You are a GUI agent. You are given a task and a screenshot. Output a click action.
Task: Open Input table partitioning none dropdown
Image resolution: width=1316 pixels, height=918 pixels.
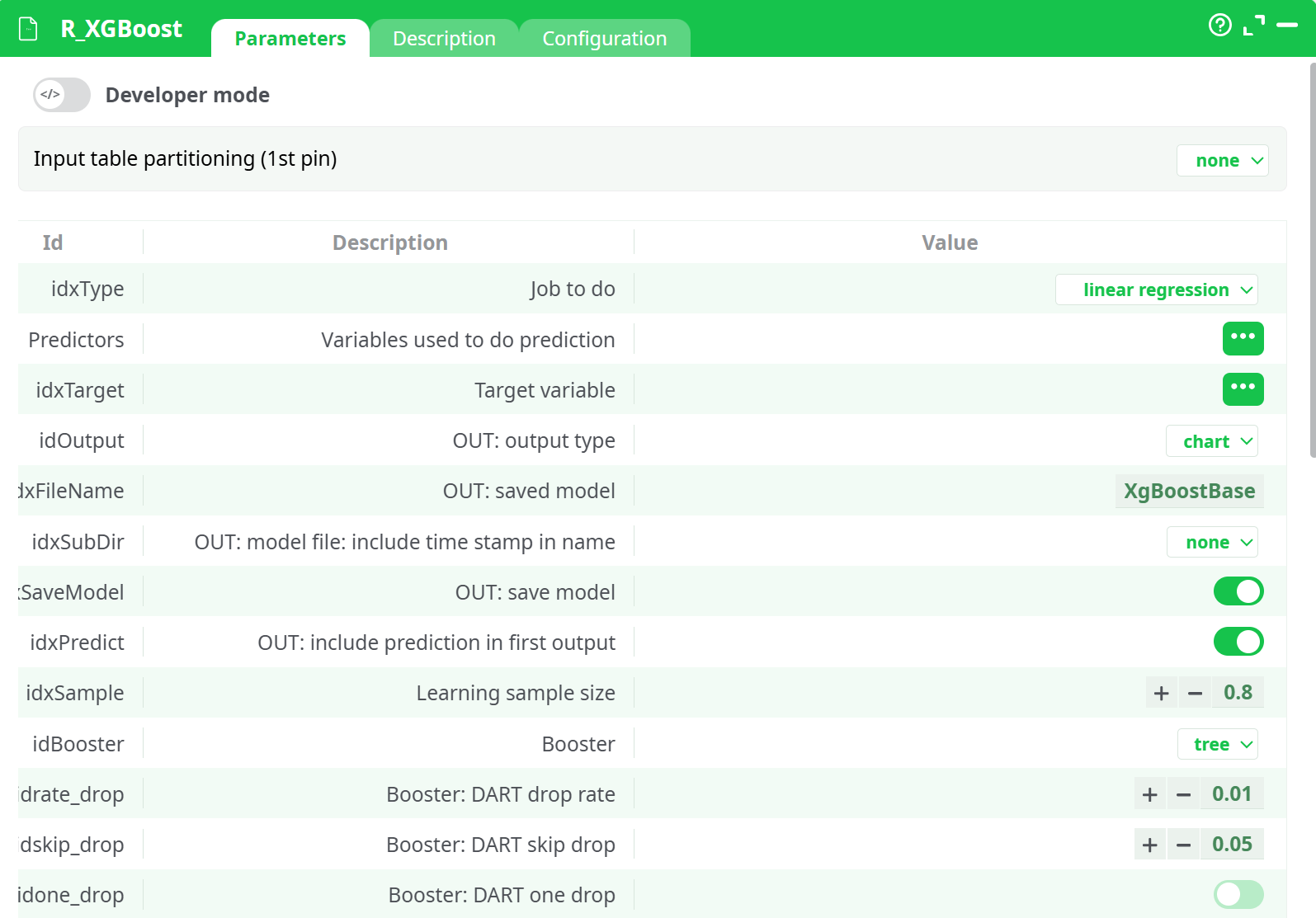[1222, 160]
